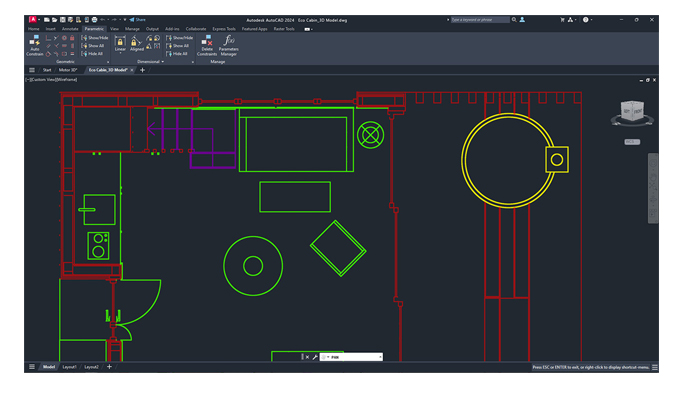Screen dimensions: 680x400
Task: Click Show All in the Dimensional panel
Action: pyautogui.click(x=179, y=45)
